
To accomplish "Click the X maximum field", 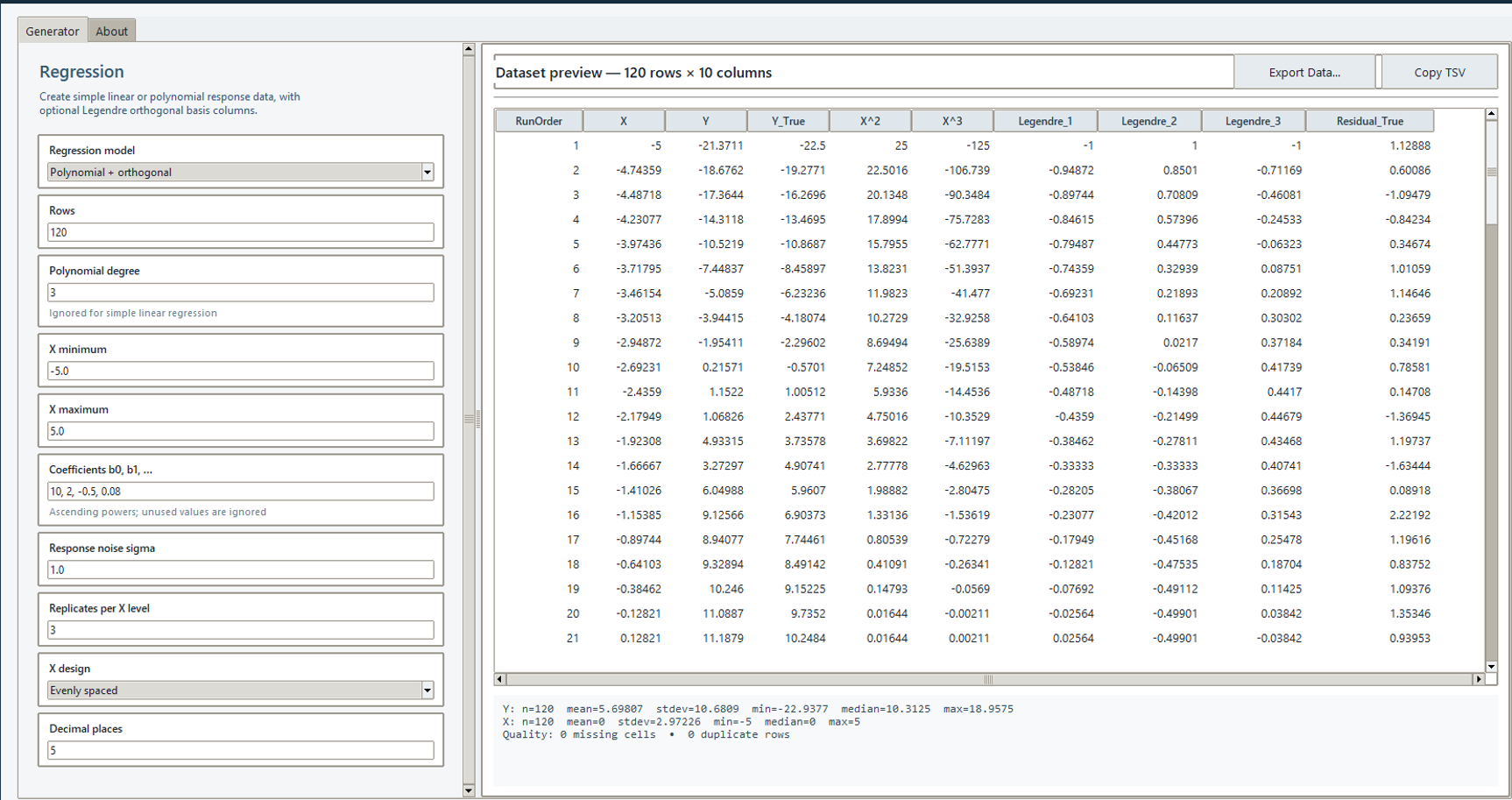I will click(241, 431).
